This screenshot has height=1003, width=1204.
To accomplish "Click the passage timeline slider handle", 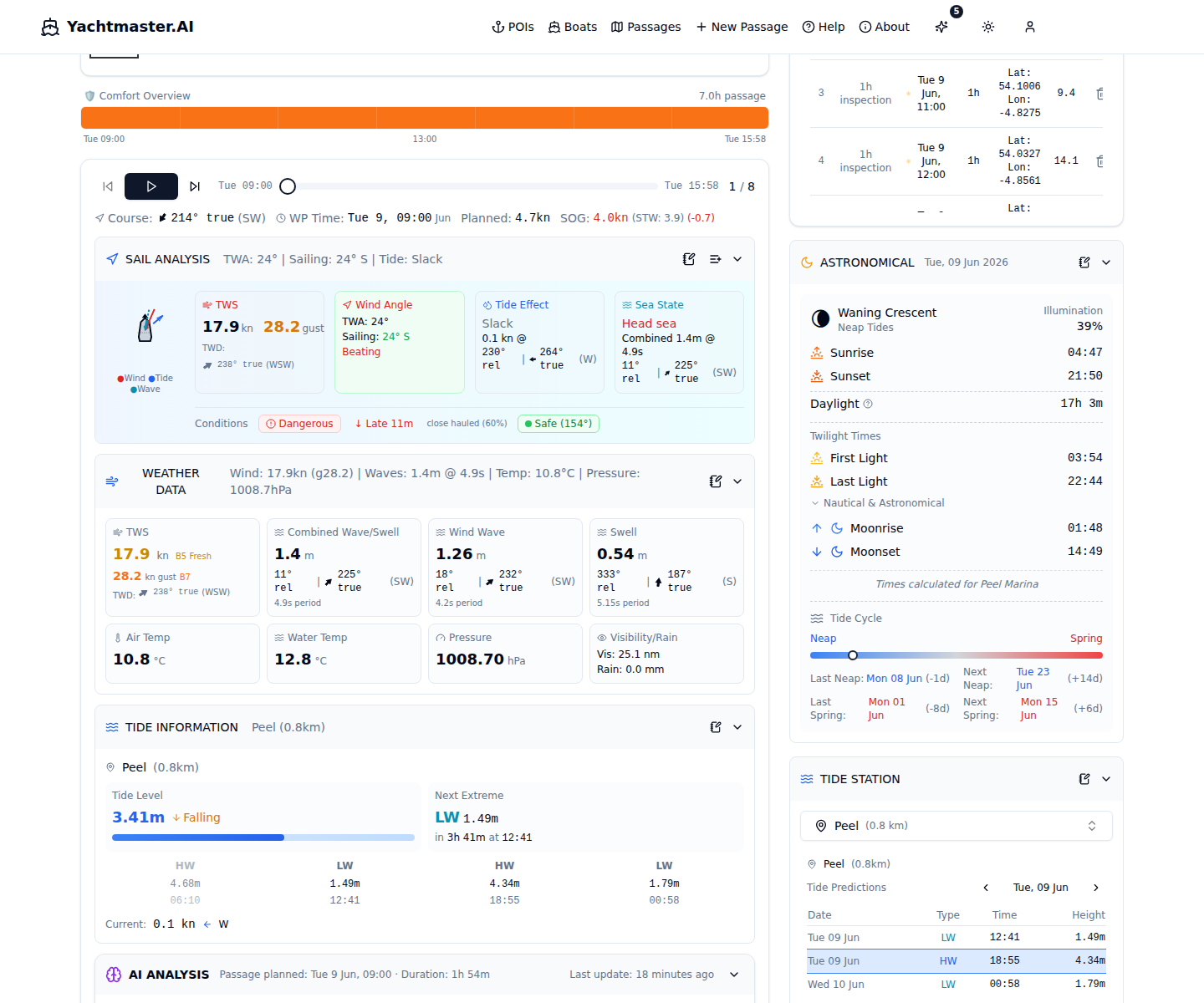I will pos(288,186).
